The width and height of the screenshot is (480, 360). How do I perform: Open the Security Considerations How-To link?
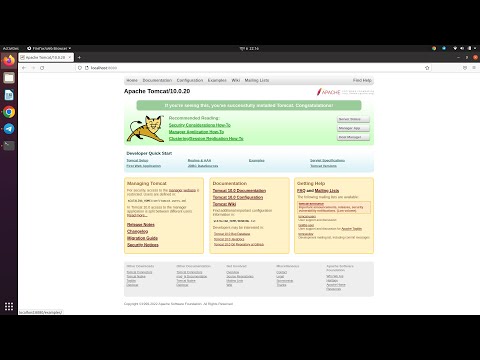[200, 125]
